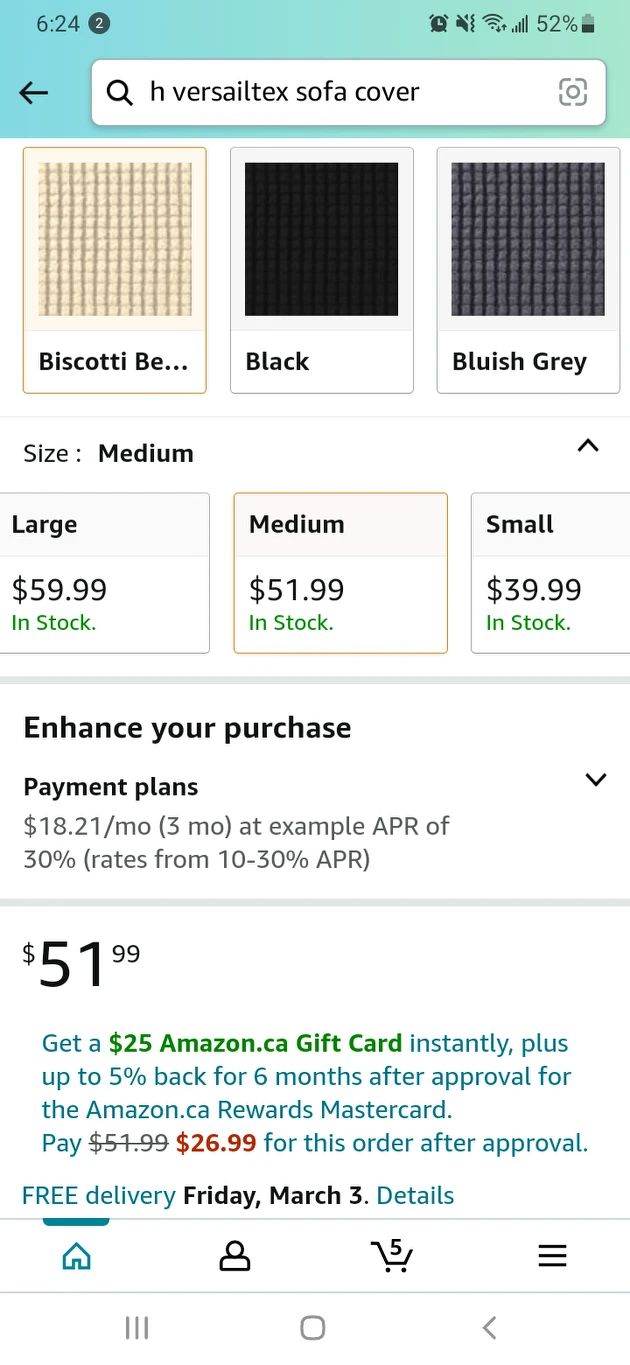630x1365 pixels.
Task: Collapse the Size section chevron
Action: 589,446
